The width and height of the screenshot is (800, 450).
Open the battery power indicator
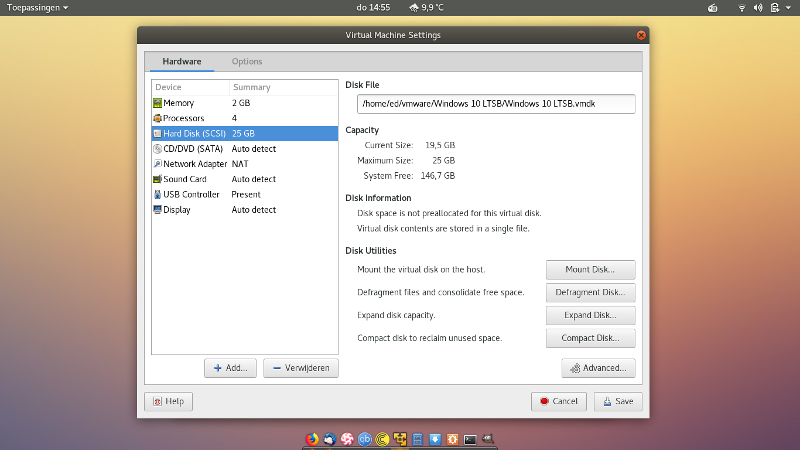[774, 8]
